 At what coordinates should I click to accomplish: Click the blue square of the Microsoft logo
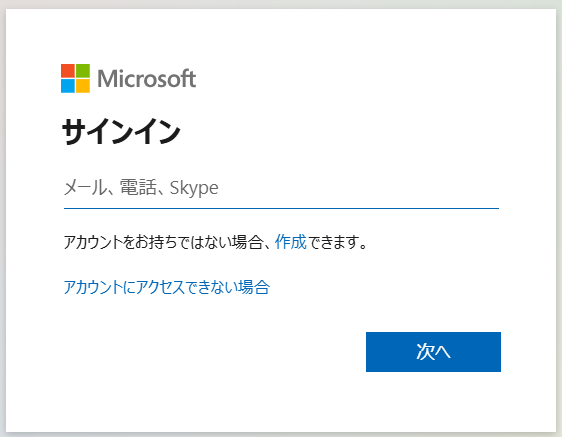68,86
